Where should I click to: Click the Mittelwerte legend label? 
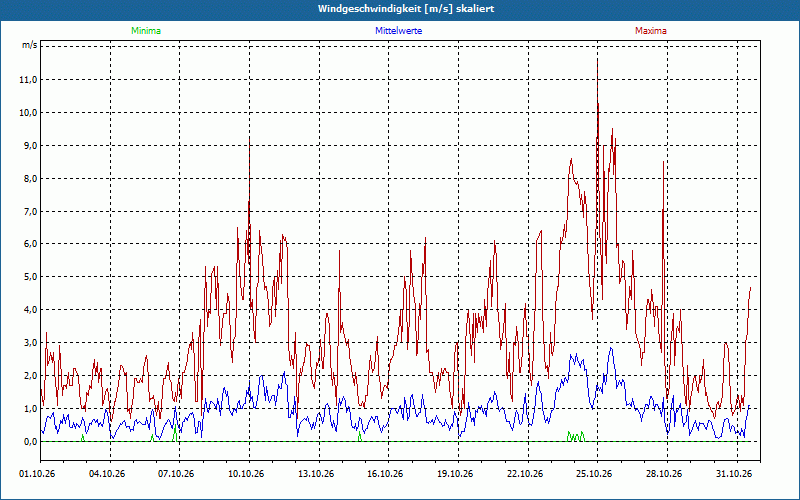pyautogui.click(x=398, y=31)
